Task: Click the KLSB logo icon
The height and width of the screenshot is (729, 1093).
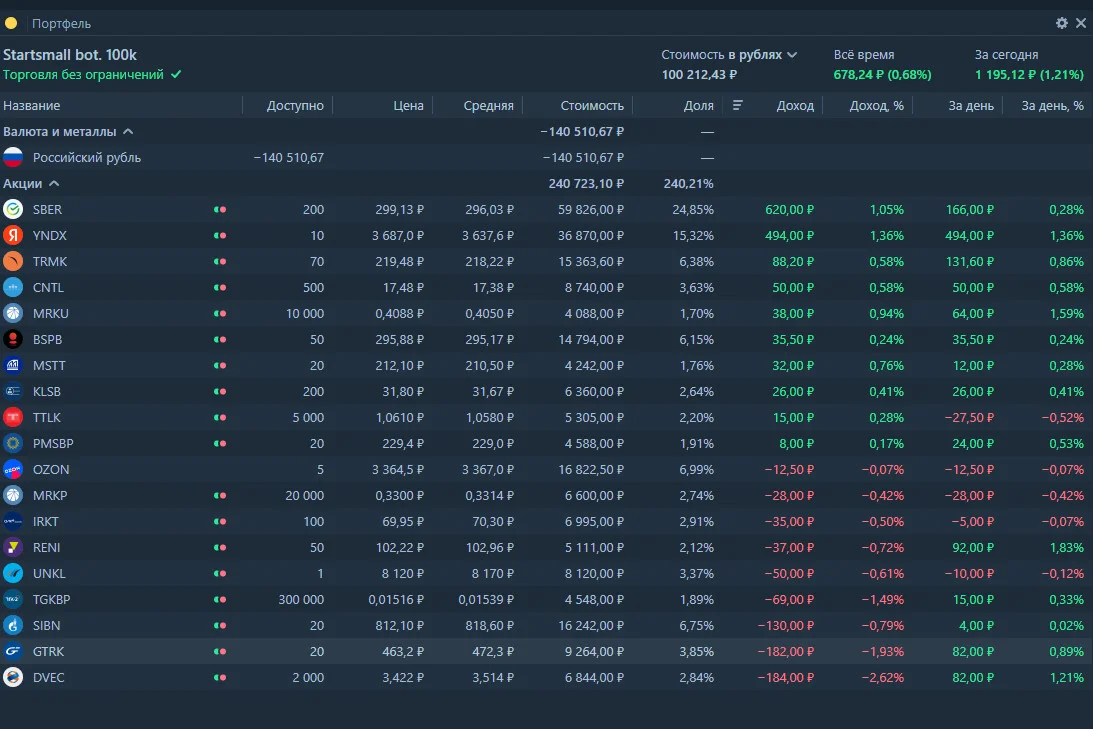Action: pos(13,392)
